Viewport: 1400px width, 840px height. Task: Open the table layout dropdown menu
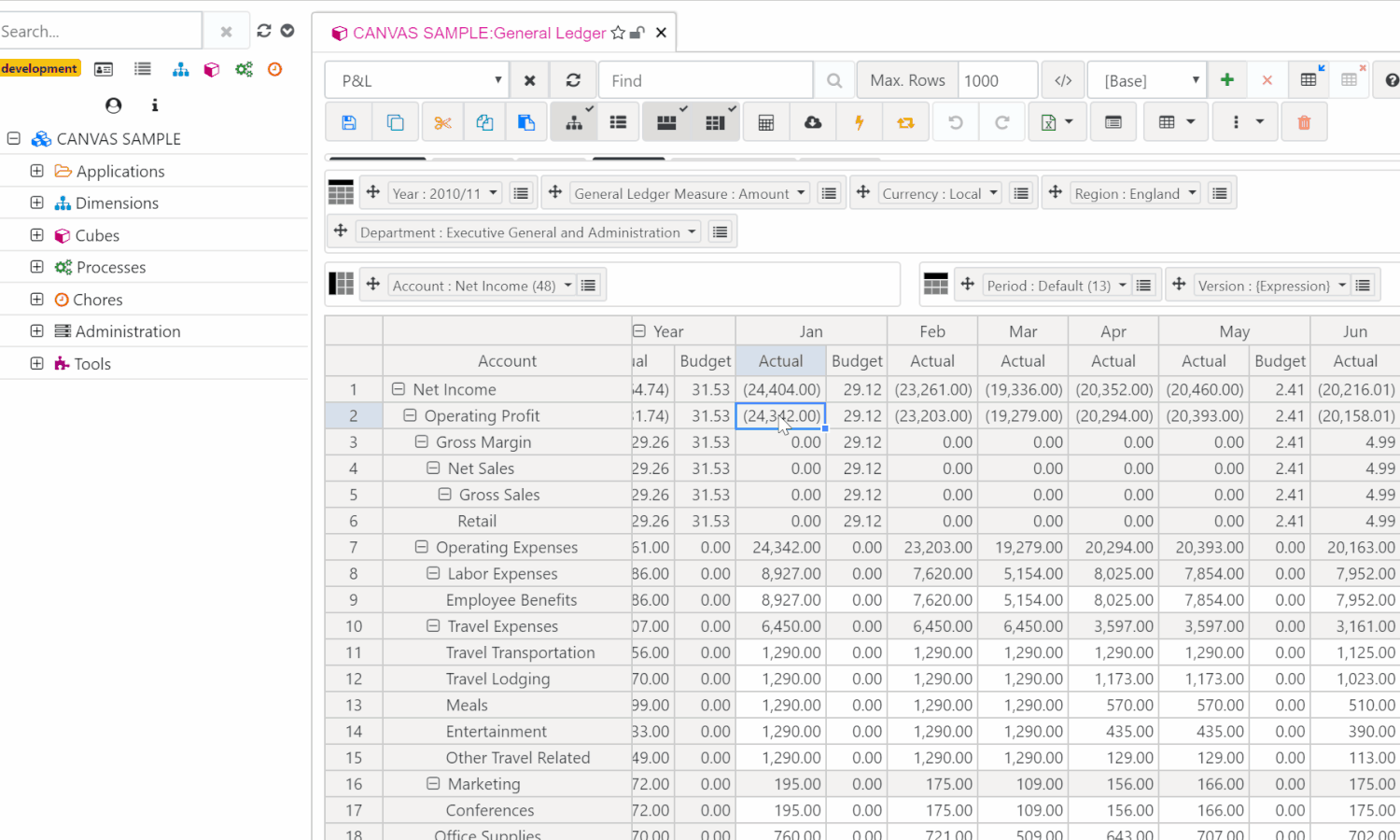tap(1176, 122)
